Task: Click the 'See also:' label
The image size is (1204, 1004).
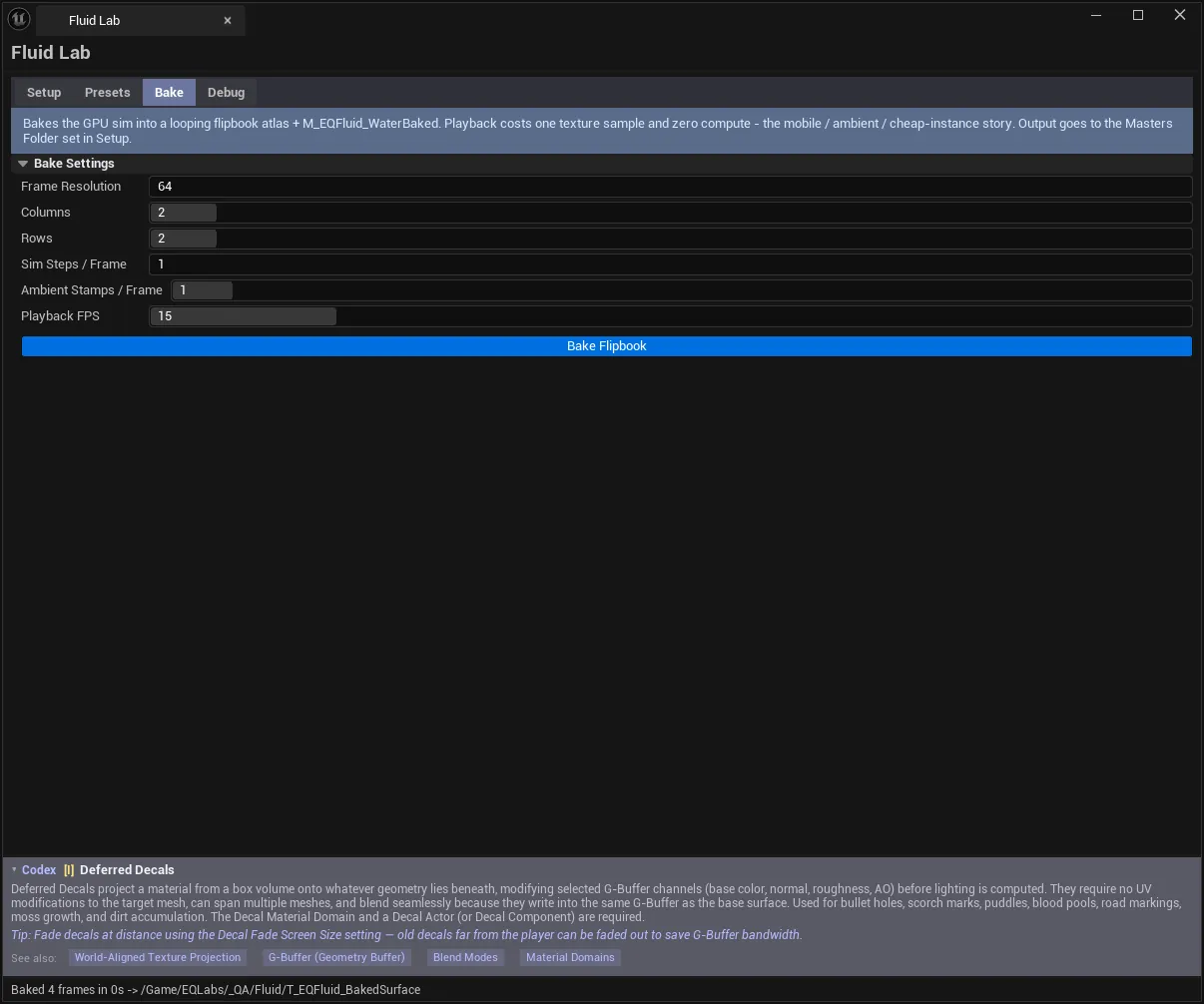Action: 34,958
